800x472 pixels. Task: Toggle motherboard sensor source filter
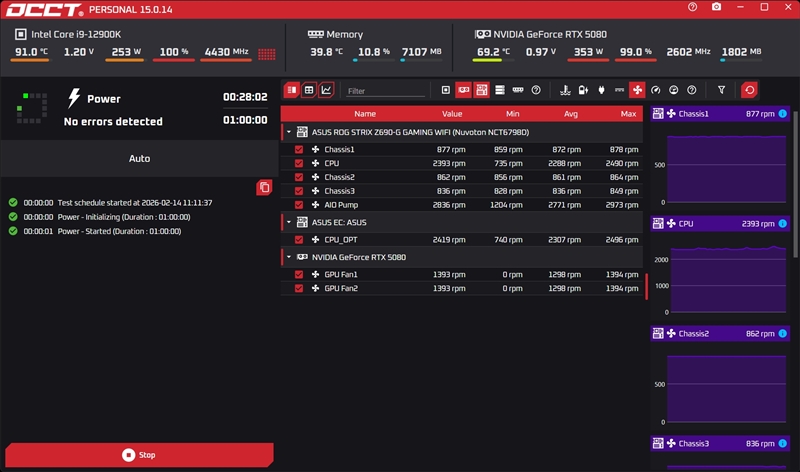pyautogui.click(x=482, y=90)
